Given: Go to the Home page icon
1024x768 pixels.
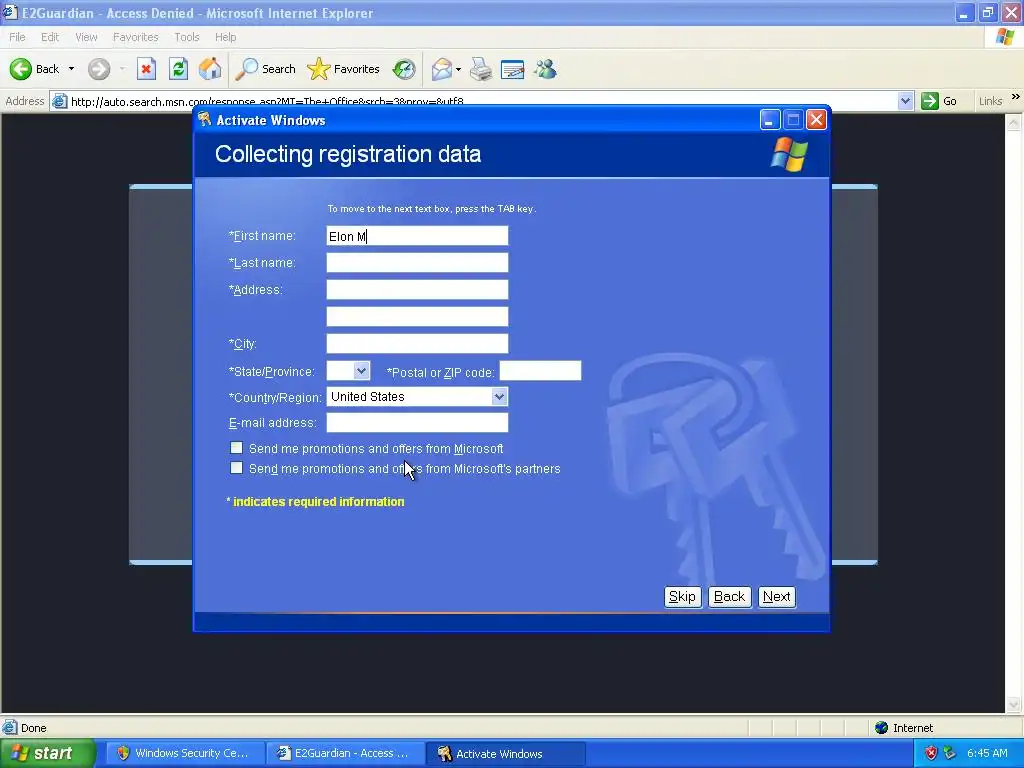Looking at the screenshot, I should coord(210,69).
